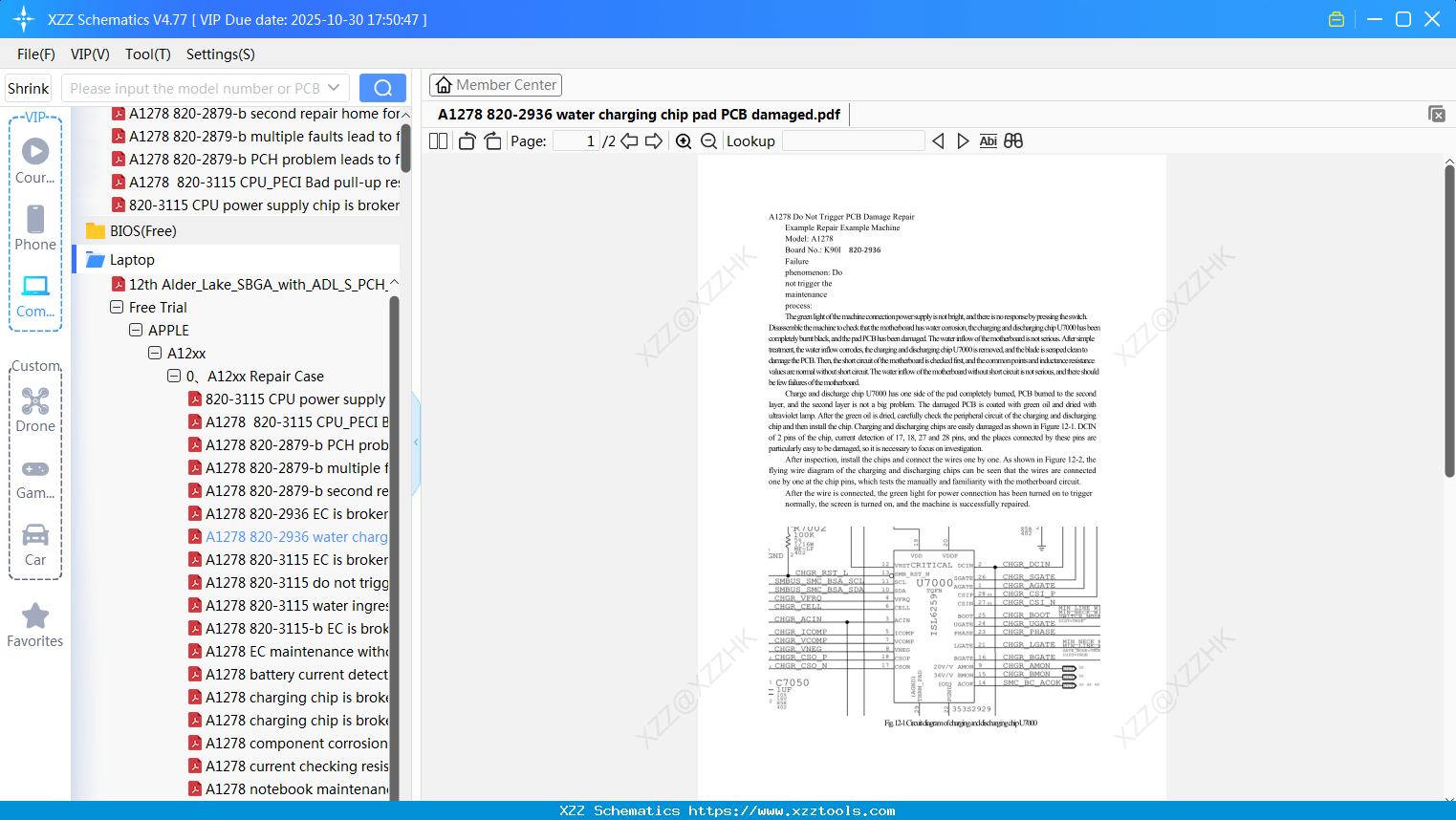Image resolution: width=1456 pixels, height=820 pixels.
Task: Open A1278 notebook maintenance file
Action: click(x=288, y=789)
